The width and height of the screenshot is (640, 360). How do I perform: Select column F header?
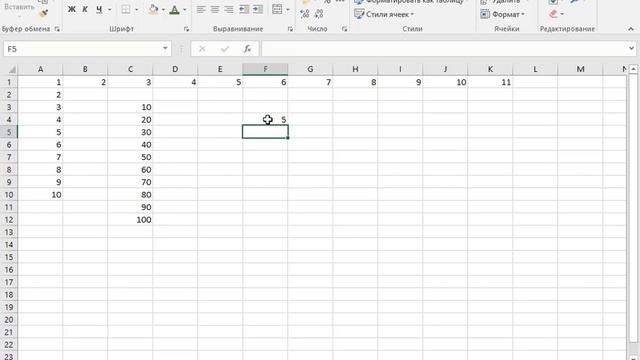click(265, 69)
